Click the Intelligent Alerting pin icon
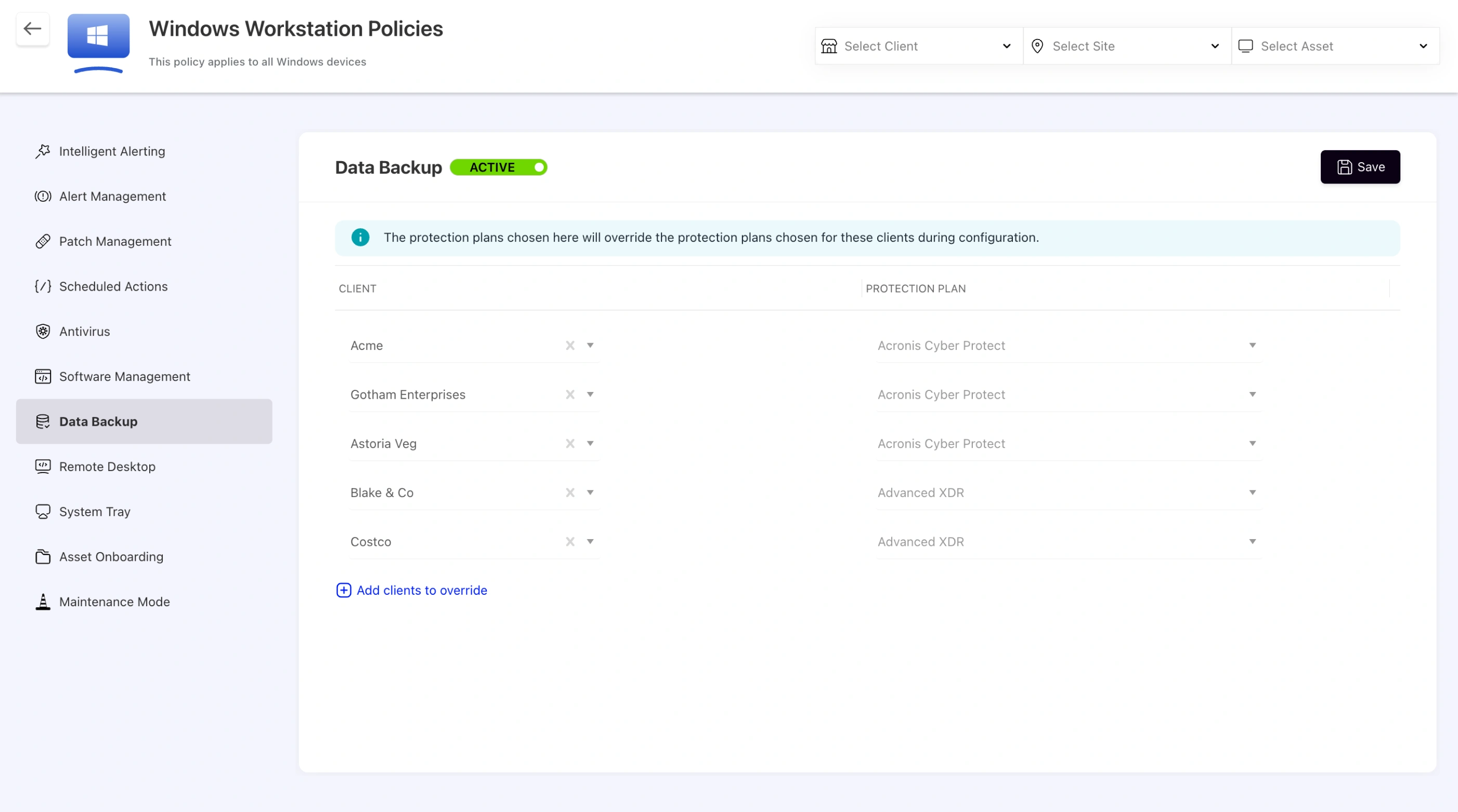1458x812 pixels. pyautogui.click(x=43, y=151)
